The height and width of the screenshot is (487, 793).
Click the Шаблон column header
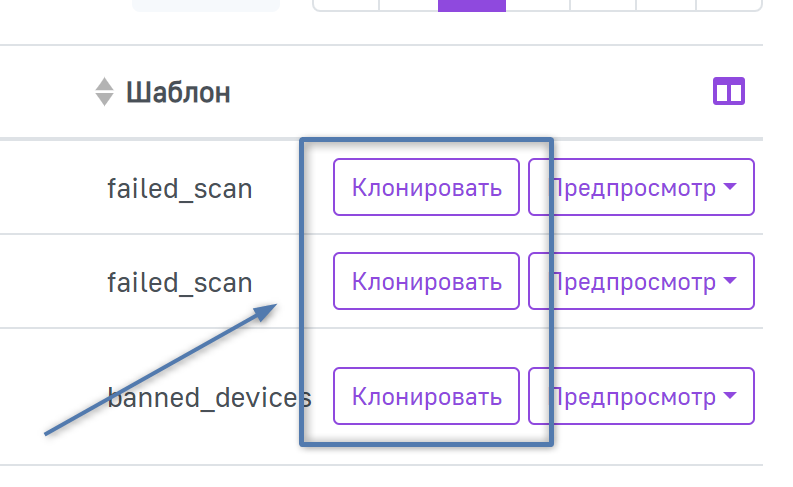coord(178,93)
